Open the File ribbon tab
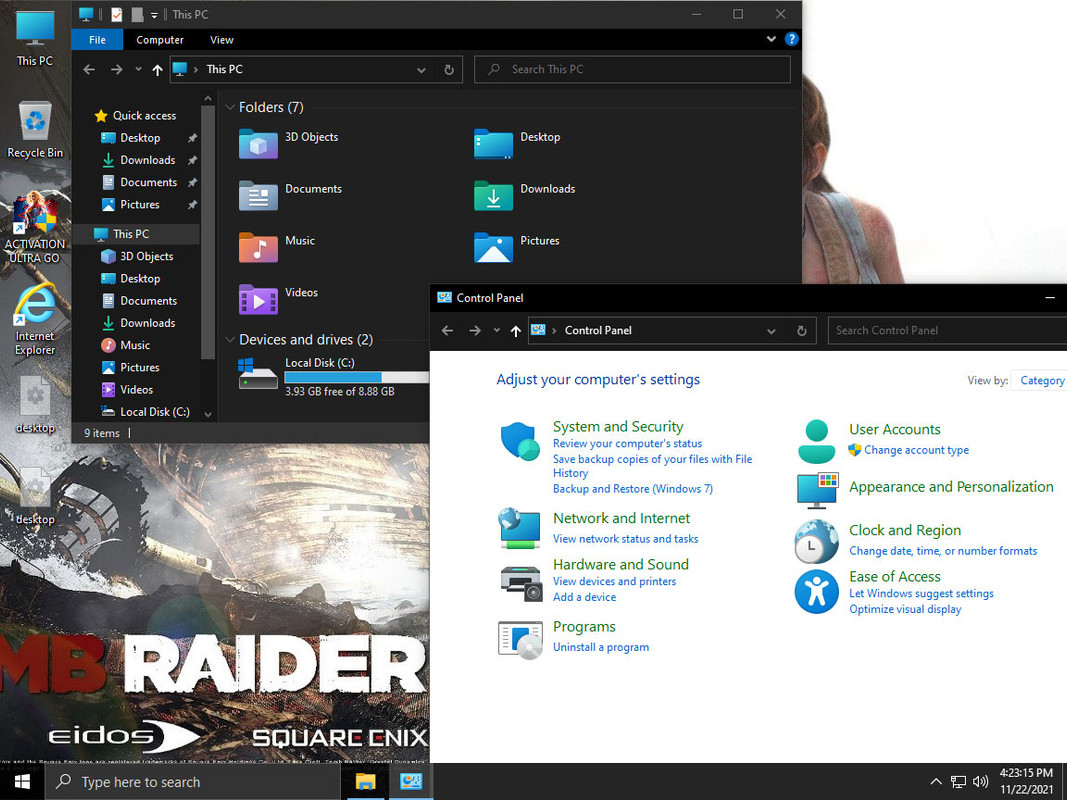 (x=97, y=39)
